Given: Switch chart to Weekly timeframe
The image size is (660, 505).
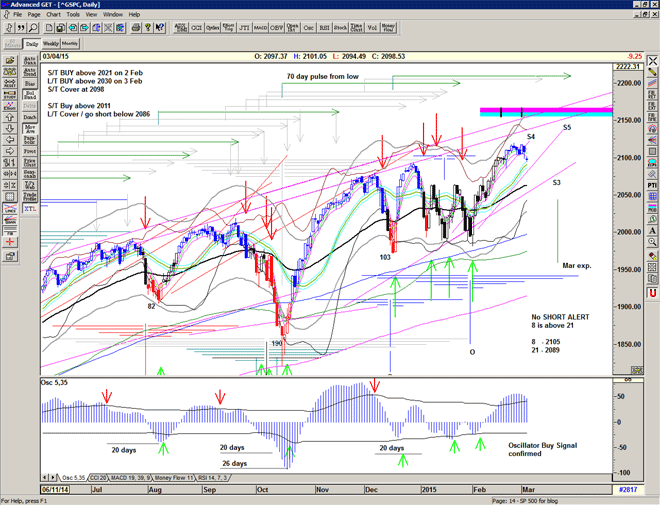Looking at the screenshot, I should [x=50, y=44].
